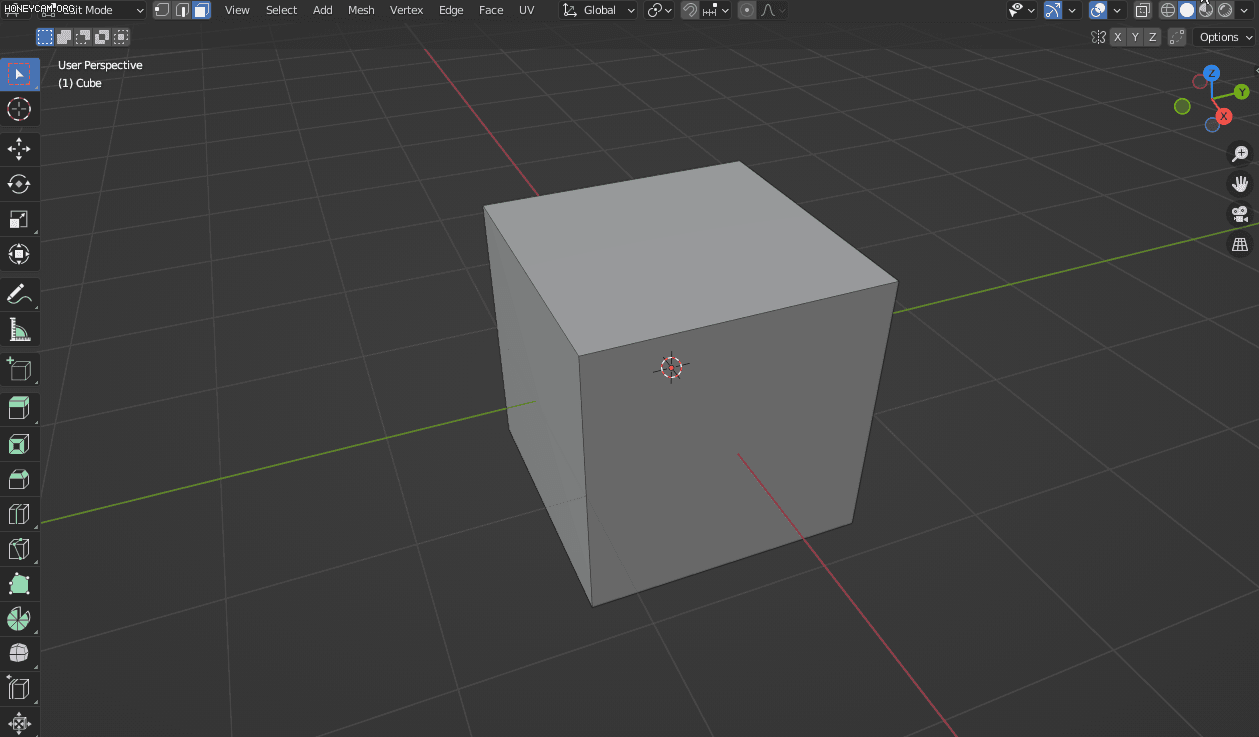This screenshot has width=1259, height=737.
Task: Toggle viewport gizmos display
Action: (x=1052, y=10)
